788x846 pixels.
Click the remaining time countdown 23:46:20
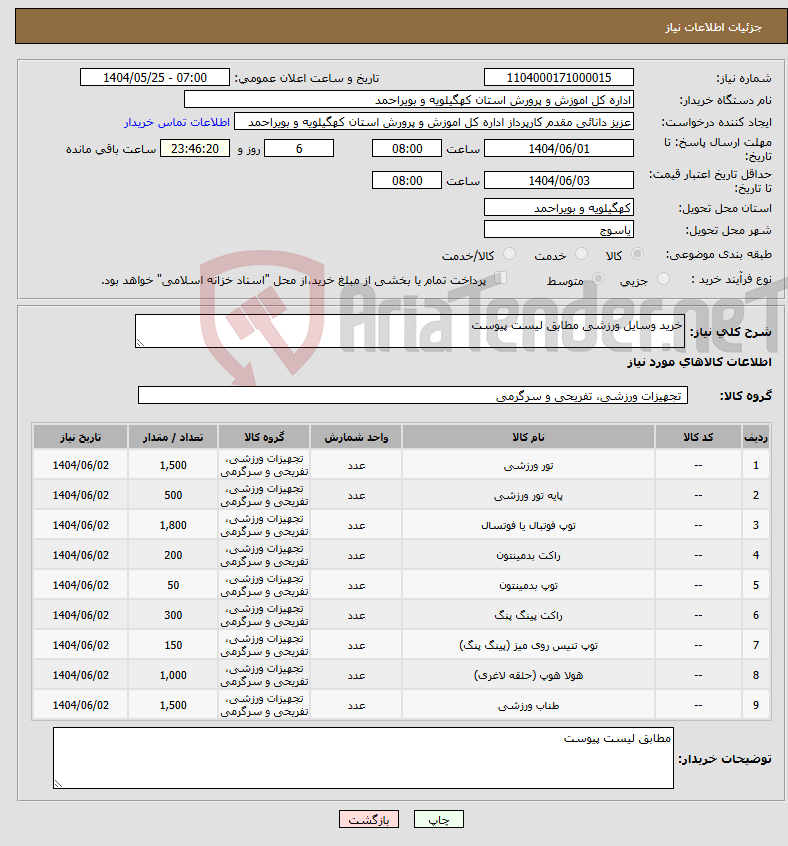[x=195, y=148]
